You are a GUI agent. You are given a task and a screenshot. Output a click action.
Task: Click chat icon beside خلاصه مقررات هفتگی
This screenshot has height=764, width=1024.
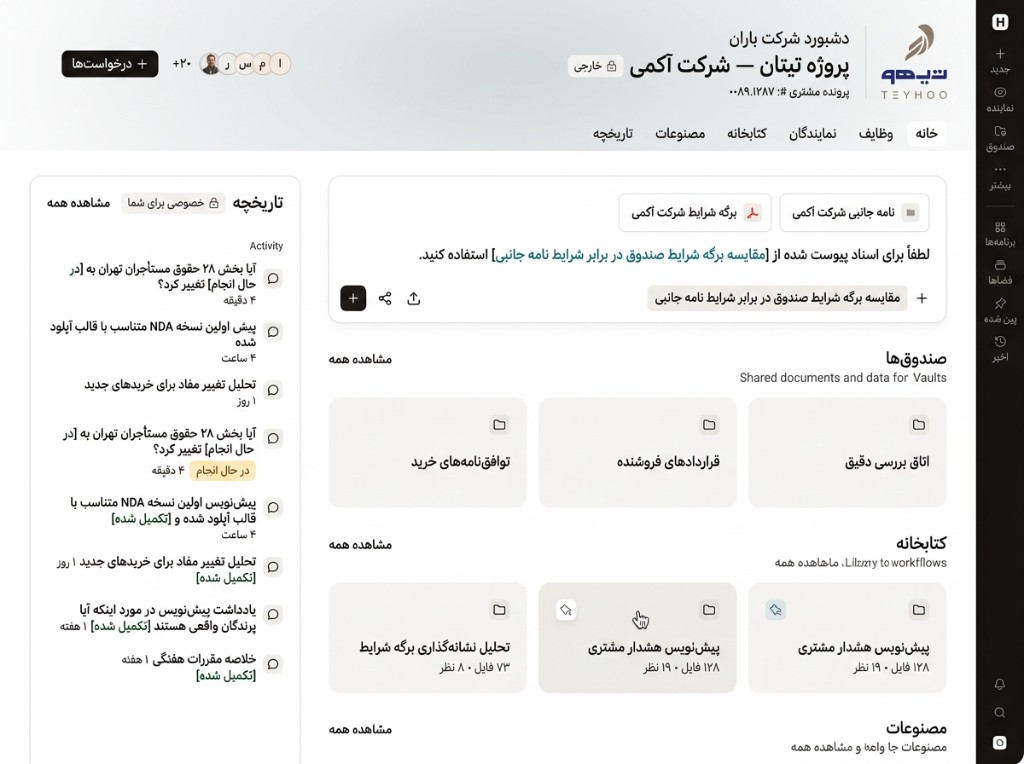[274, 664]
